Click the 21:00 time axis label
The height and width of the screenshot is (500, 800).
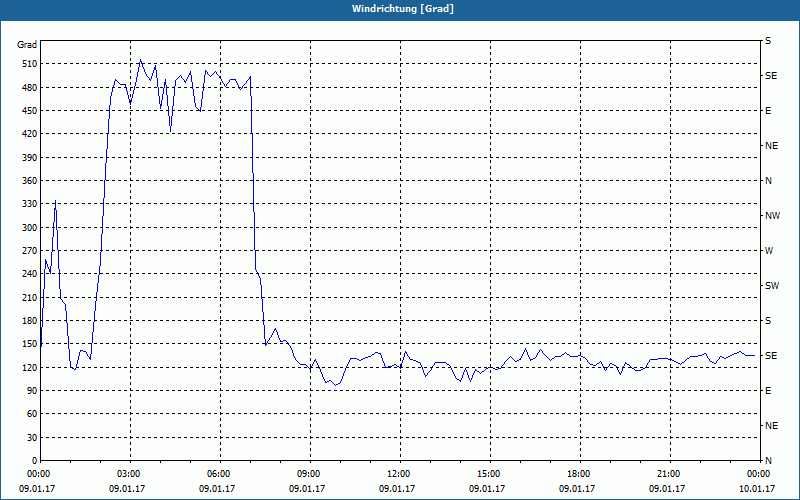pyautogui.click(x=667, y=474)
